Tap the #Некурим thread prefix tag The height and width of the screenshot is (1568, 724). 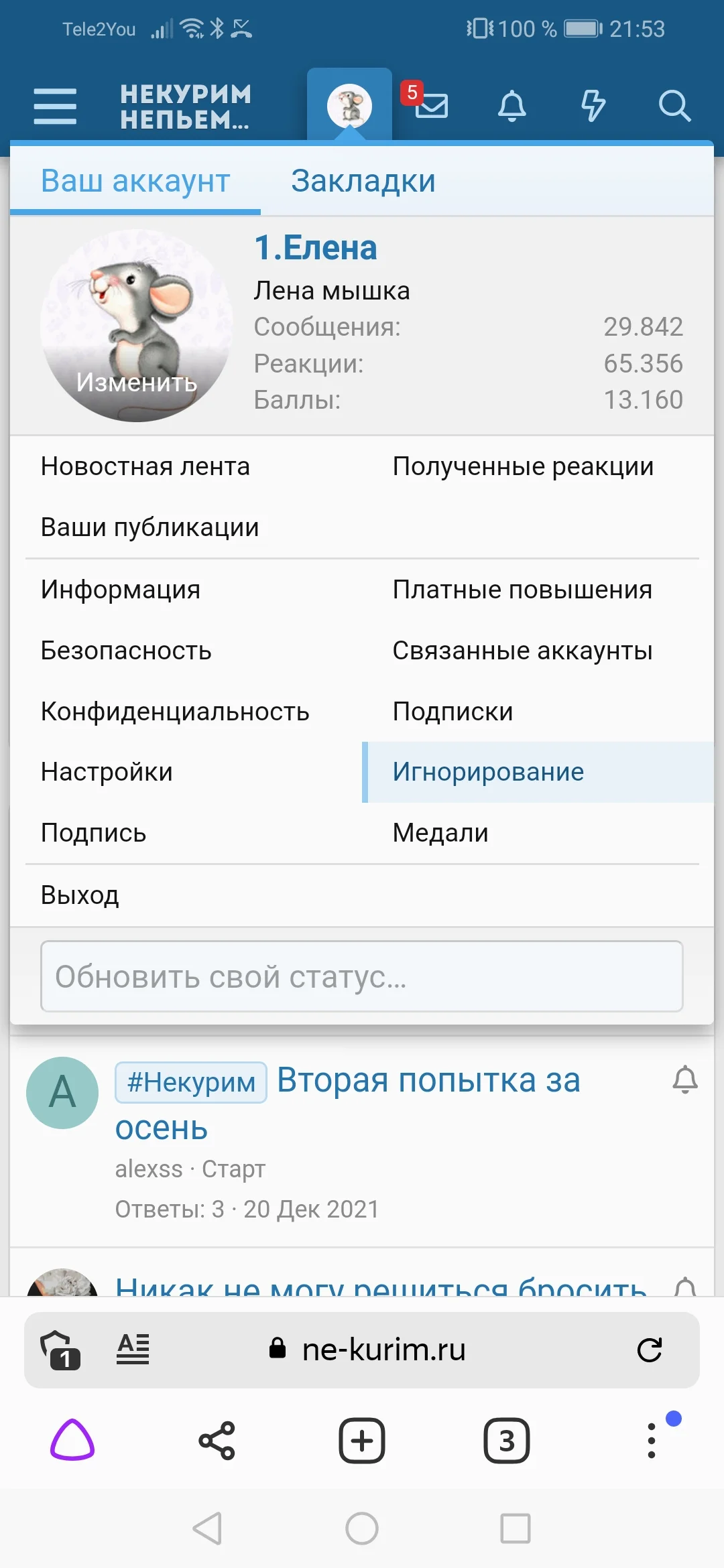click(191, 1082)
